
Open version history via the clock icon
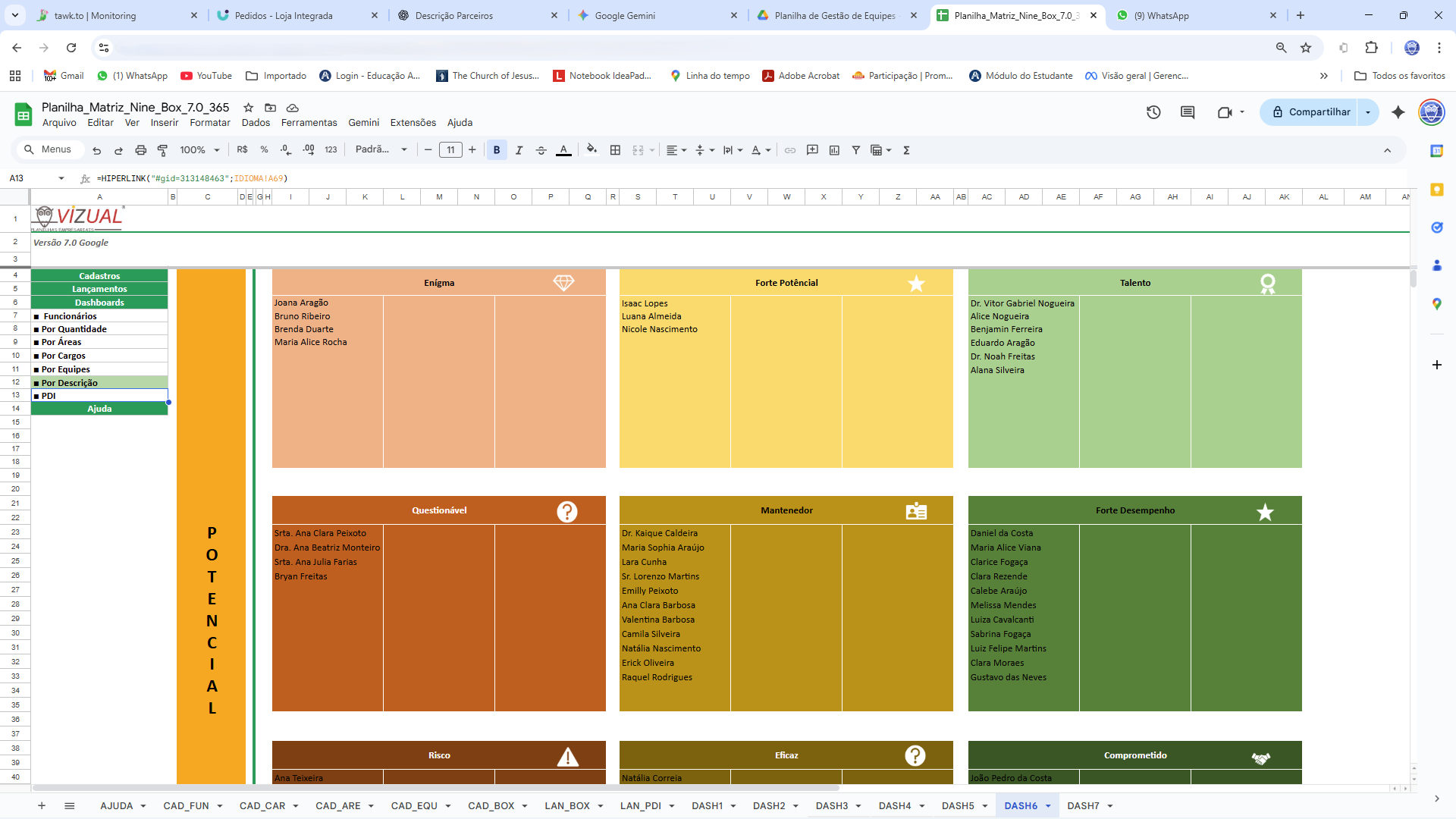pyautogui.click(x=1153, y=111)
